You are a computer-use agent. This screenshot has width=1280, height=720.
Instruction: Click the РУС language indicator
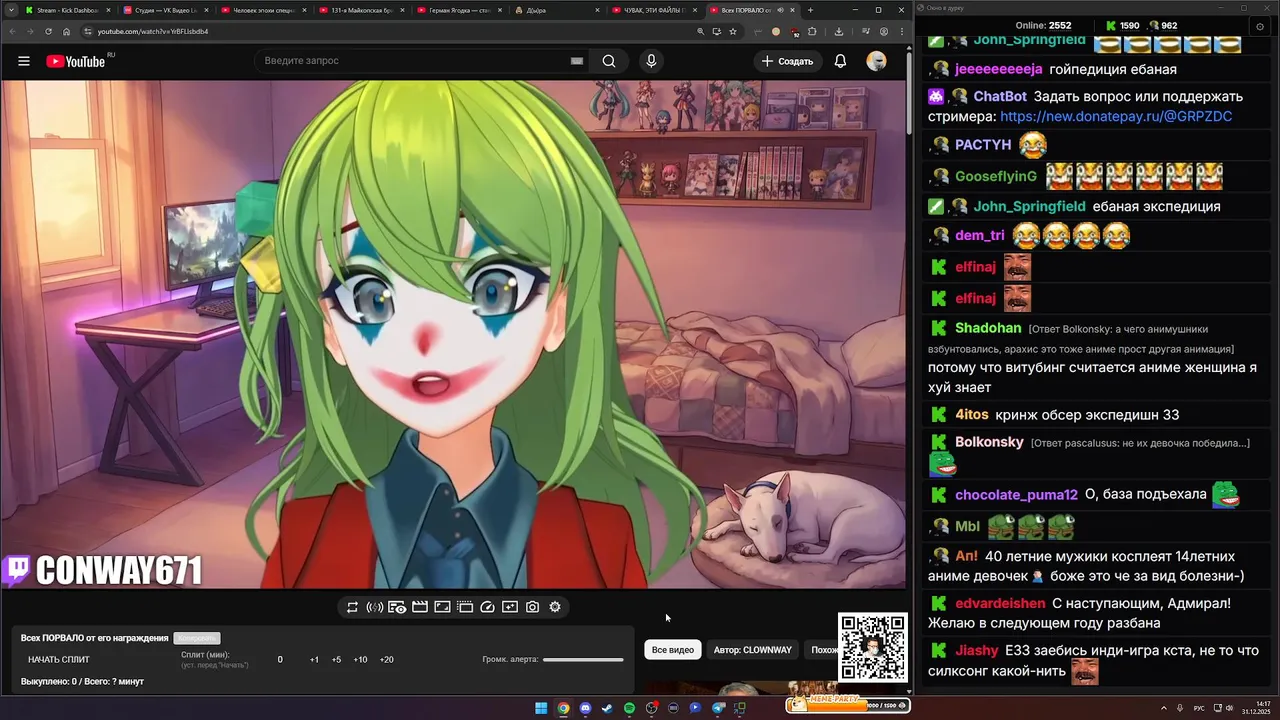point(1199,708)
